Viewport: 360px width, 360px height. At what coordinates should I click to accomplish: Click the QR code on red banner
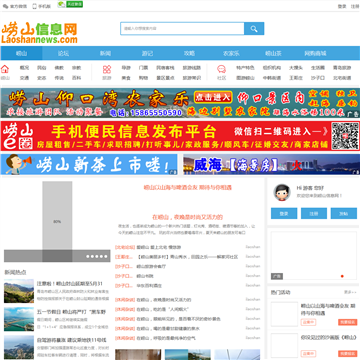point(345,136)
